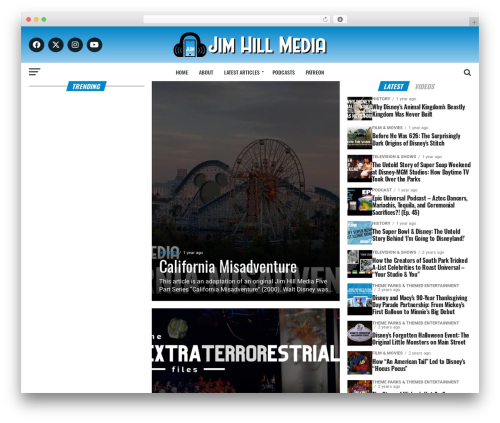500x423 pixels.
Task: Click the Super Bowl article thumbnail
Action: pos(359,233)
